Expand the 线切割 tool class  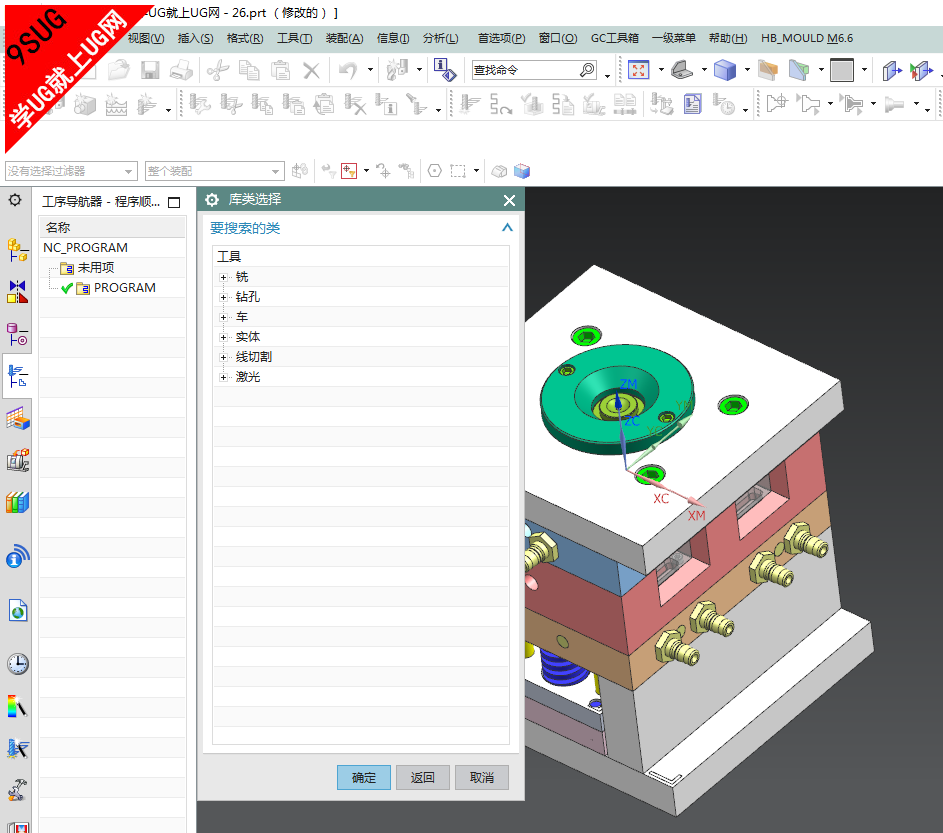(x=223, y=357)
